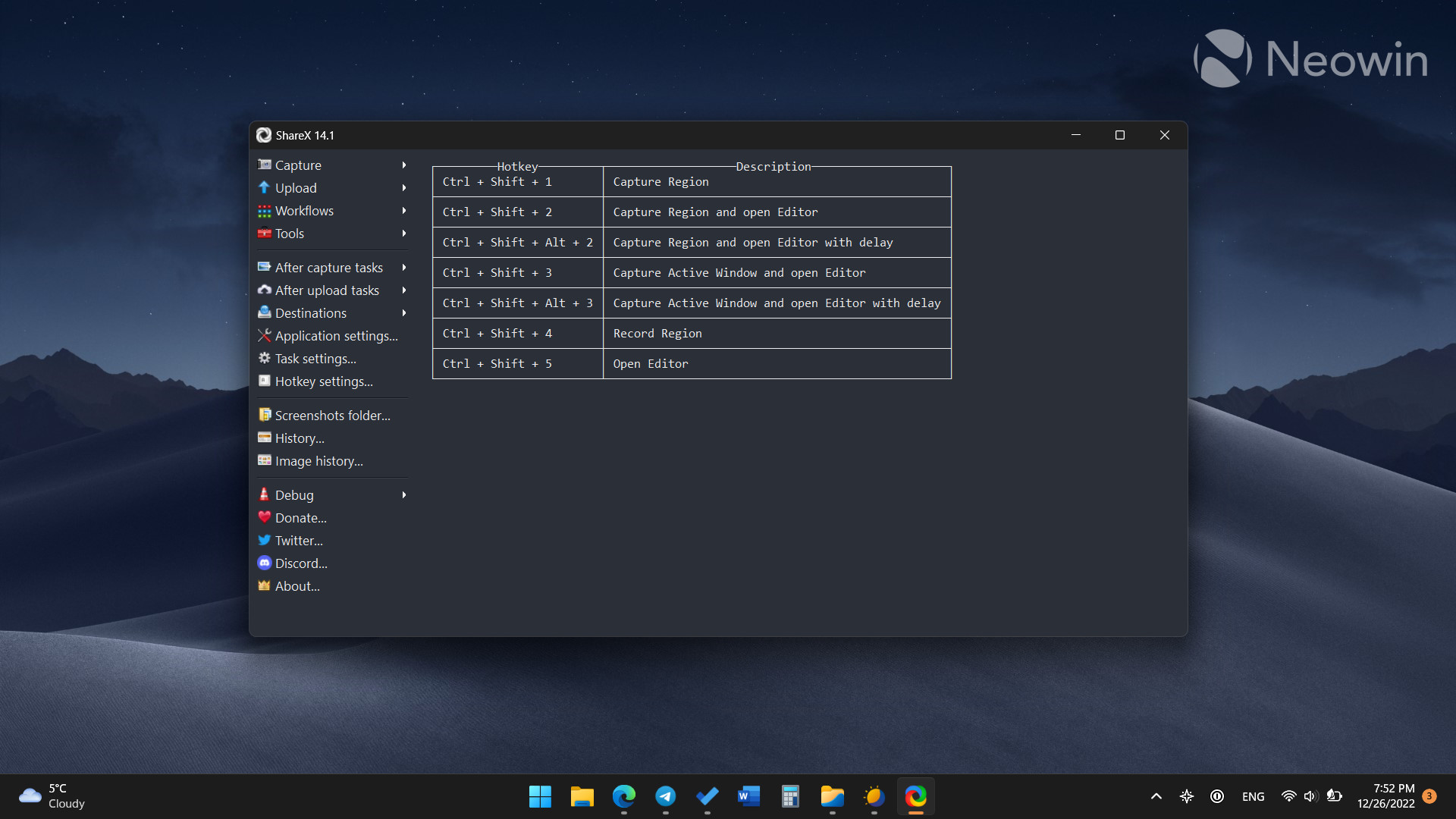Click the About crown icon

264,585
